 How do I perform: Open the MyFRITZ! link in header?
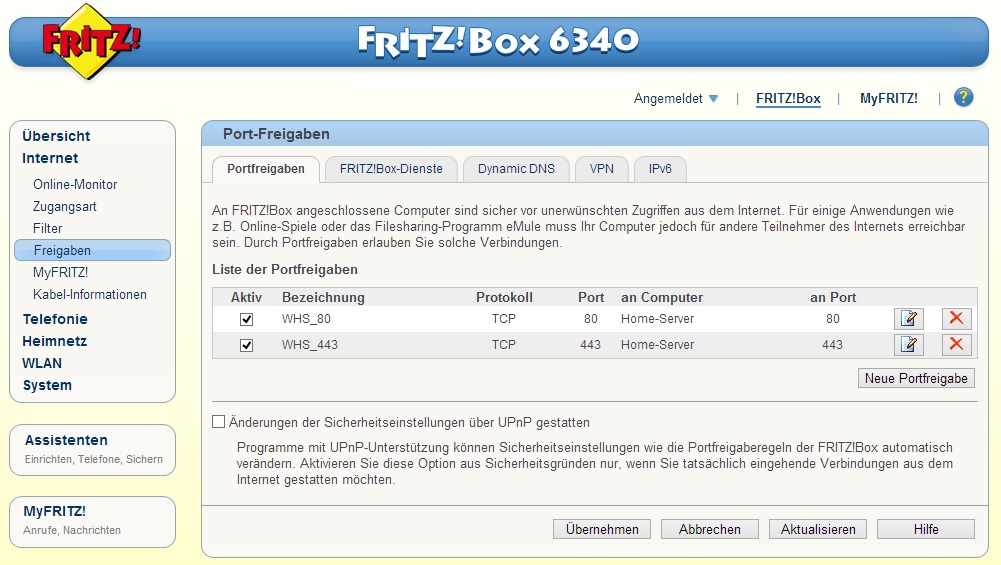pos(889,99)
